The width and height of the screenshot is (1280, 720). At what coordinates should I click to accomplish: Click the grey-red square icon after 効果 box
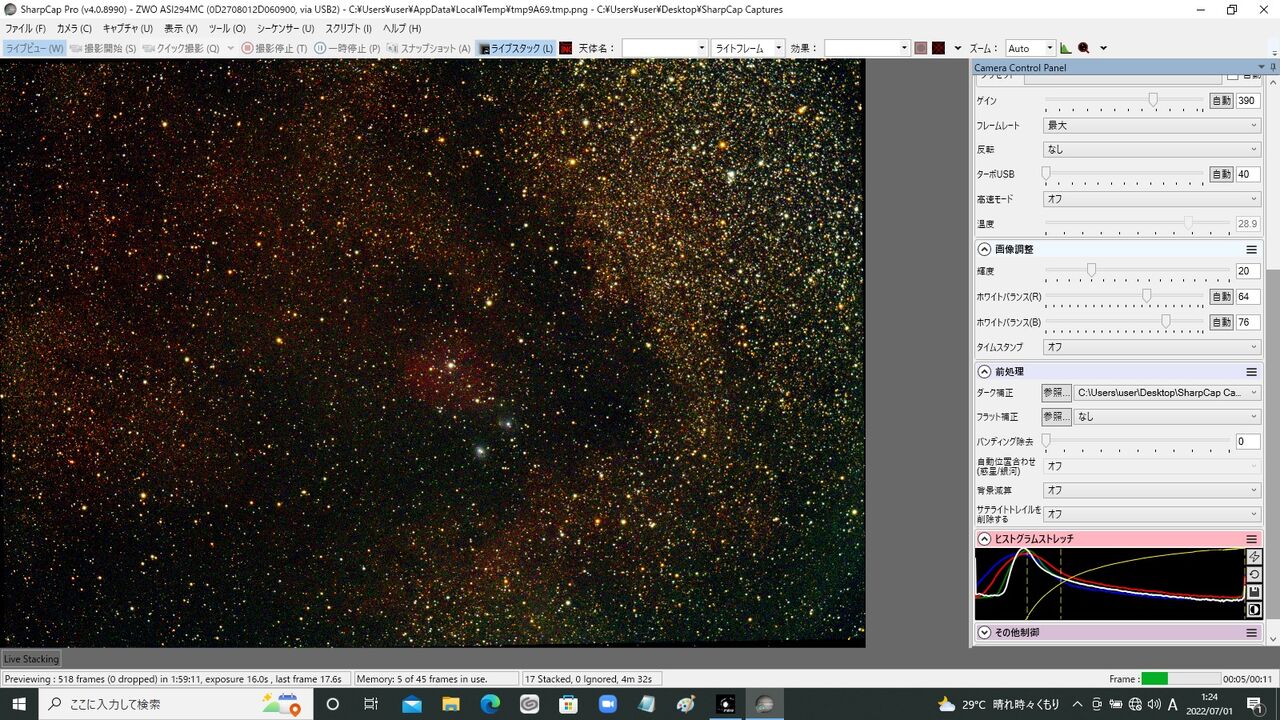click(x=921, y=48)
